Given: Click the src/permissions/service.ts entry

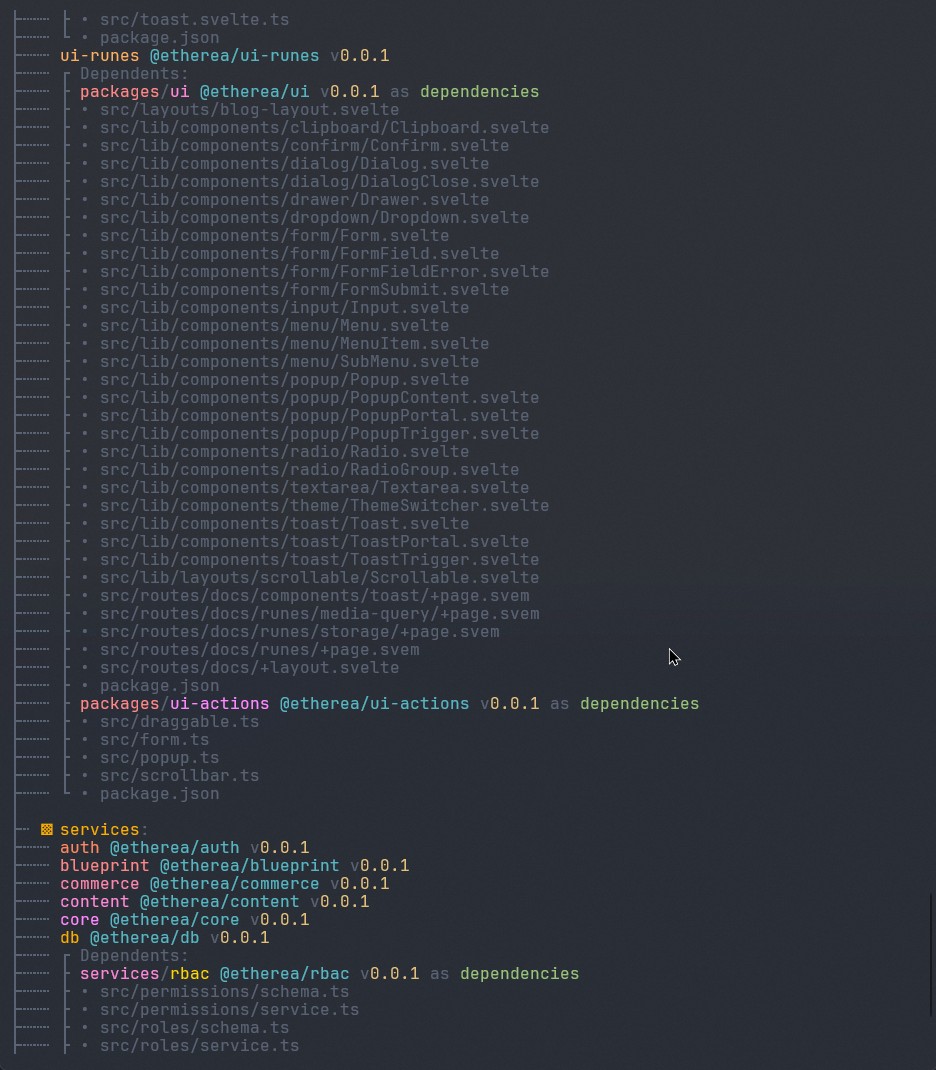Looking at the screenshot, I should point(229,1010).
